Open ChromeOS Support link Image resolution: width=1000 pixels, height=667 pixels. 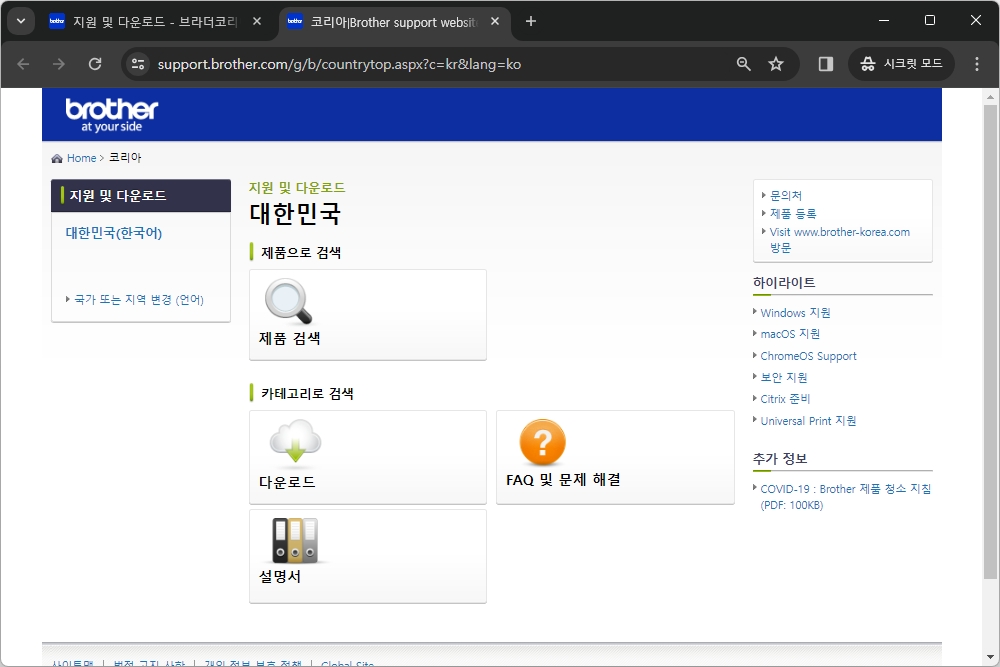click(808, 356)
